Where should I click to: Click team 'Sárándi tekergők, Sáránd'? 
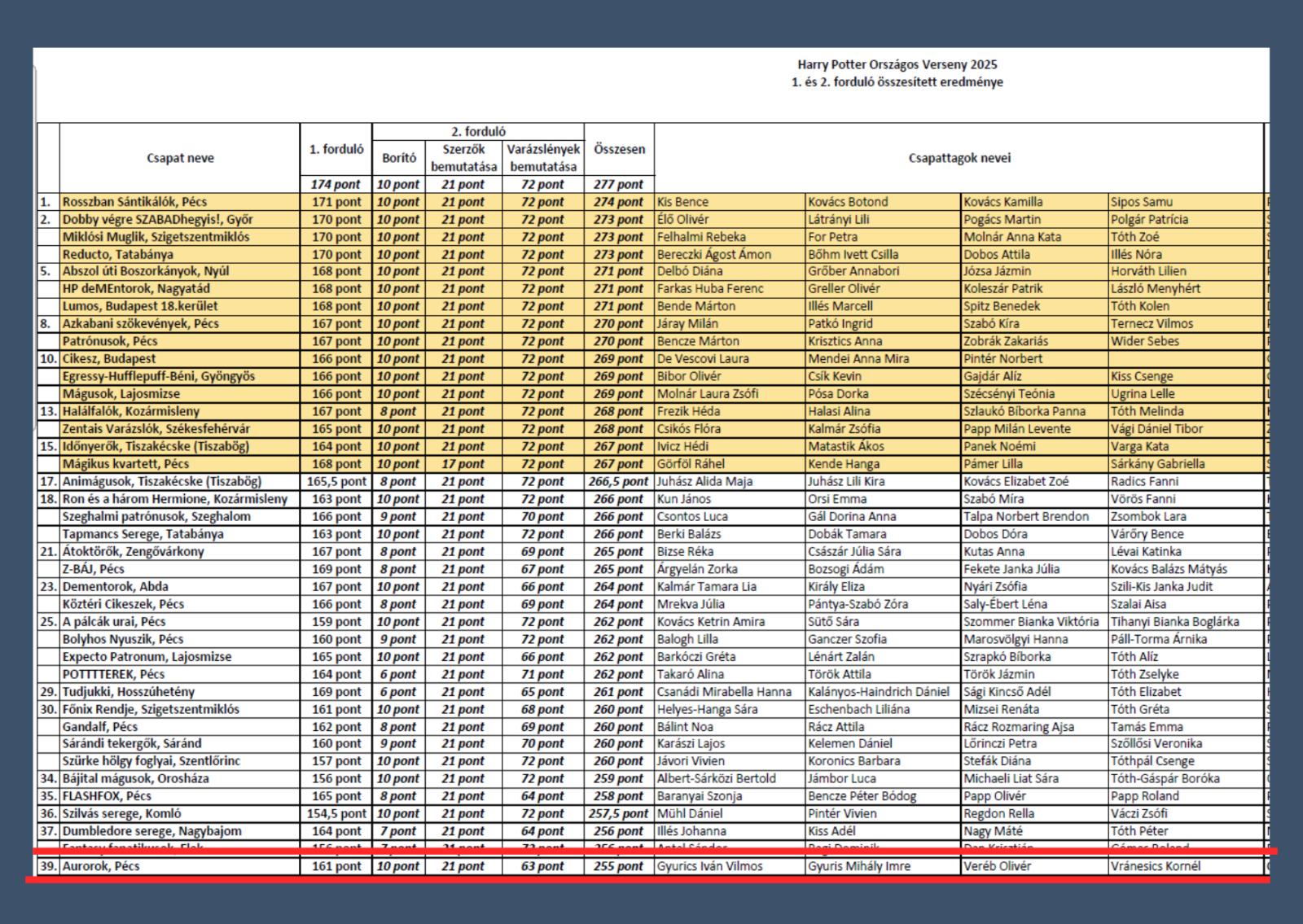(132, 743)
